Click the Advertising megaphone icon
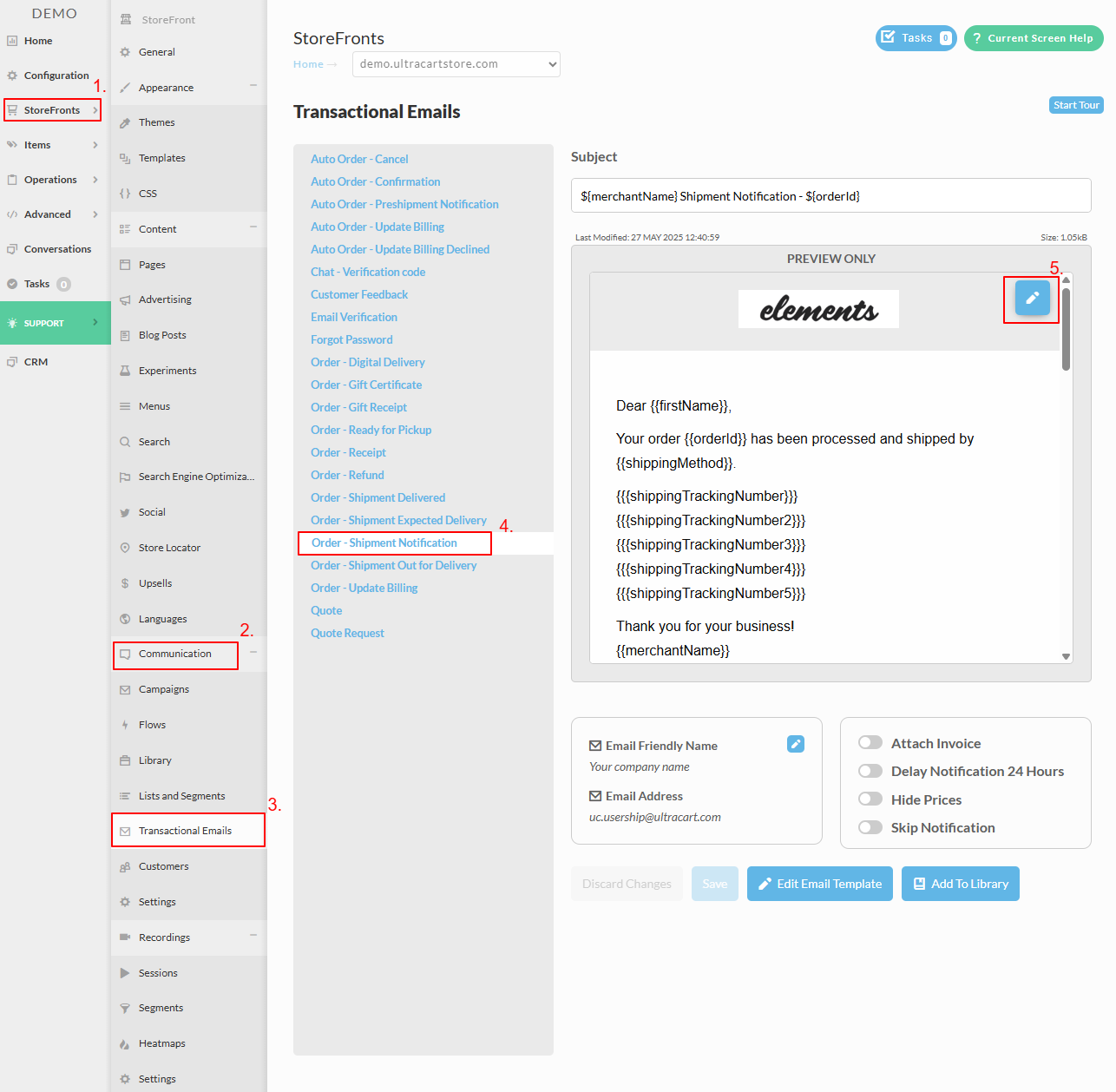This screenshot has height=1092, width=1116. (125, 299)
